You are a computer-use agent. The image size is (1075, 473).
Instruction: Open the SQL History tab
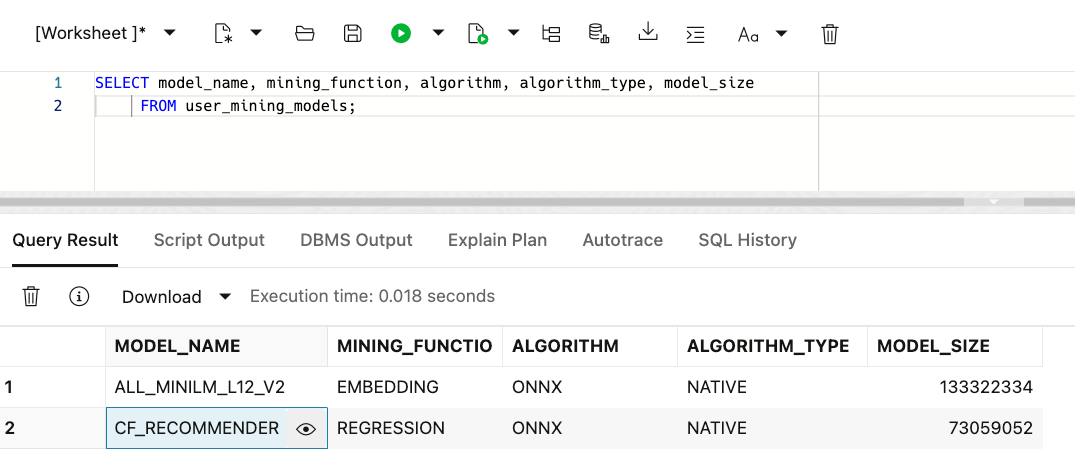[747, 240]
